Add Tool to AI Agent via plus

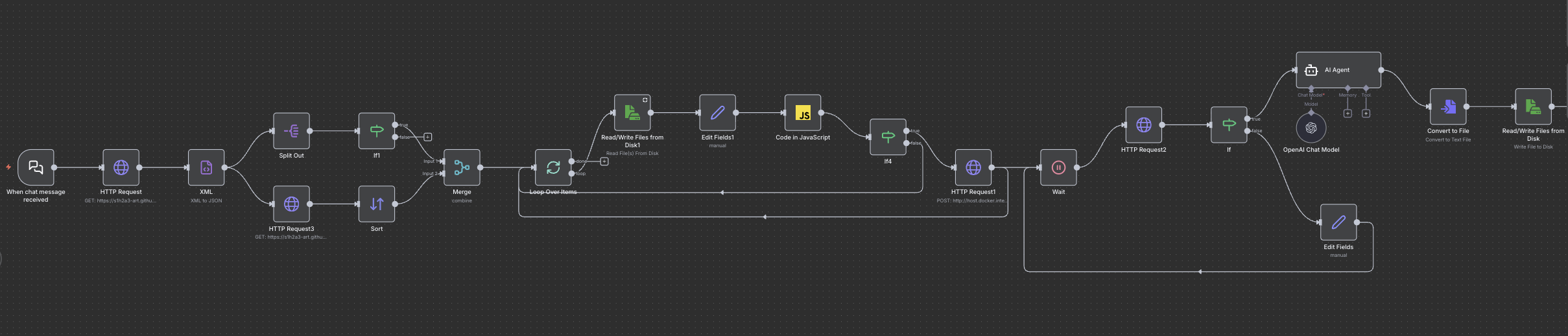point(1366,114)
